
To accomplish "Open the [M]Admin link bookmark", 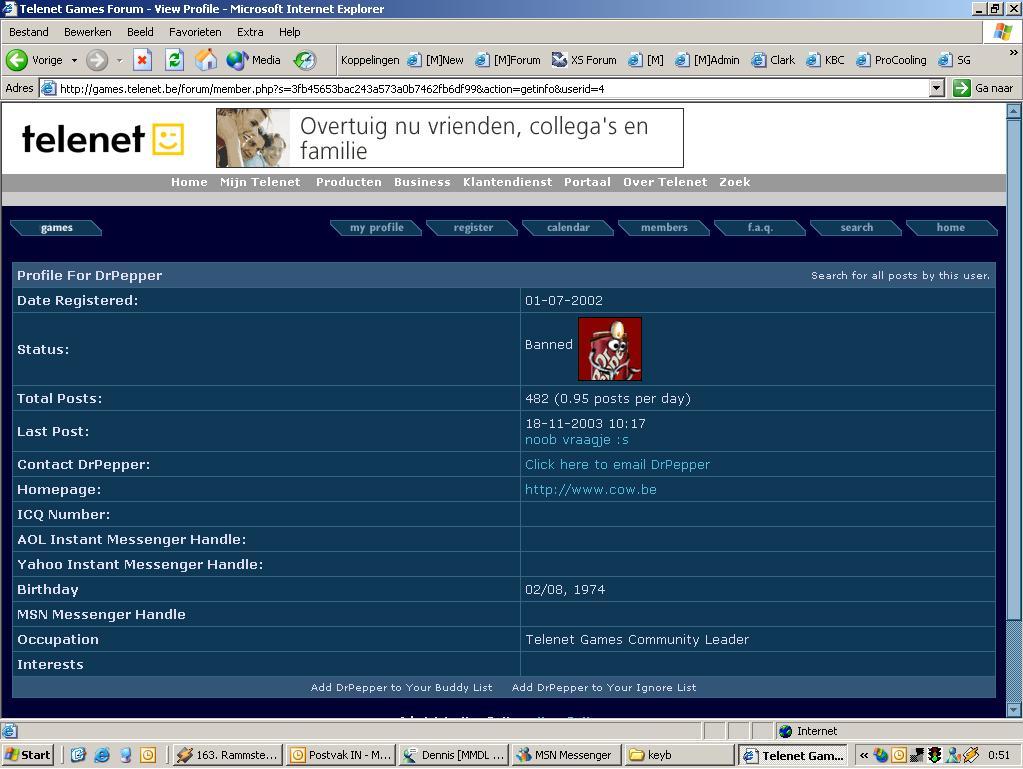I will click(707, 60).
